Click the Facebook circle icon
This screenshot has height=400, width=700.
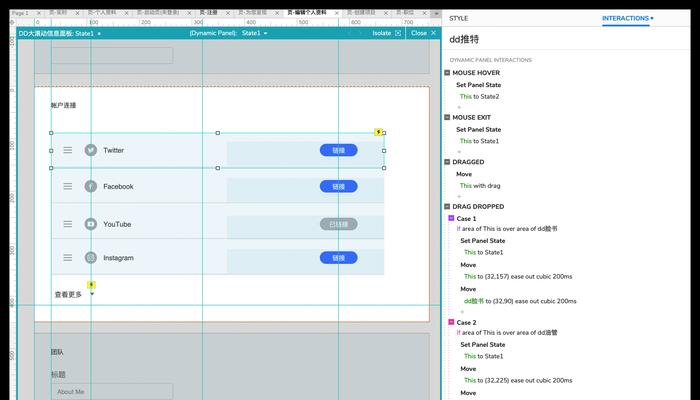(91, 186)
